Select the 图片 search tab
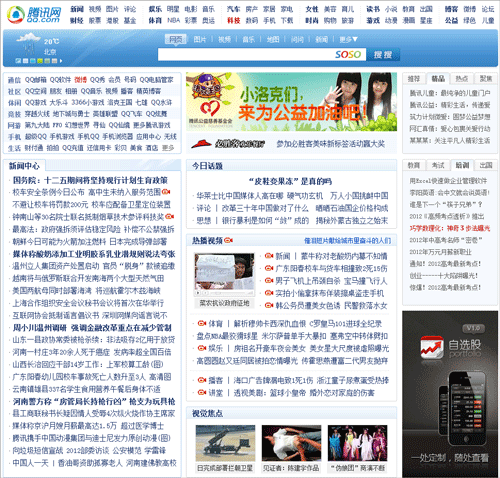 tap(200, 39)
